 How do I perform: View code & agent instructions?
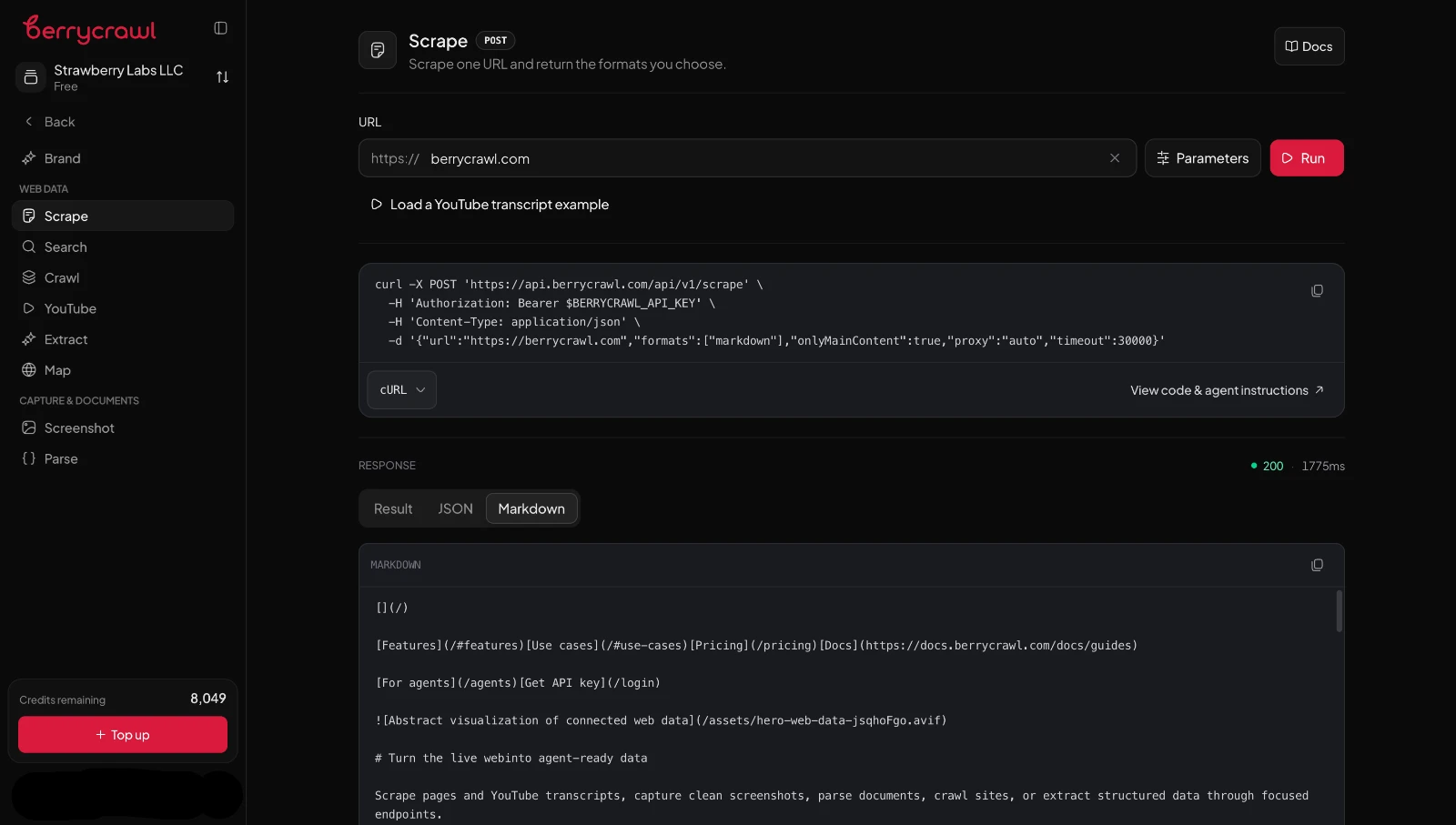[1227, 390]
